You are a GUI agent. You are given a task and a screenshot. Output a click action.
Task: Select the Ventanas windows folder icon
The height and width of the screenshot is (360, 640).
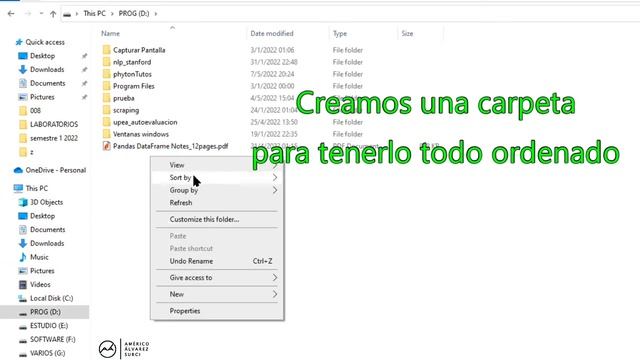coord(107,134)
